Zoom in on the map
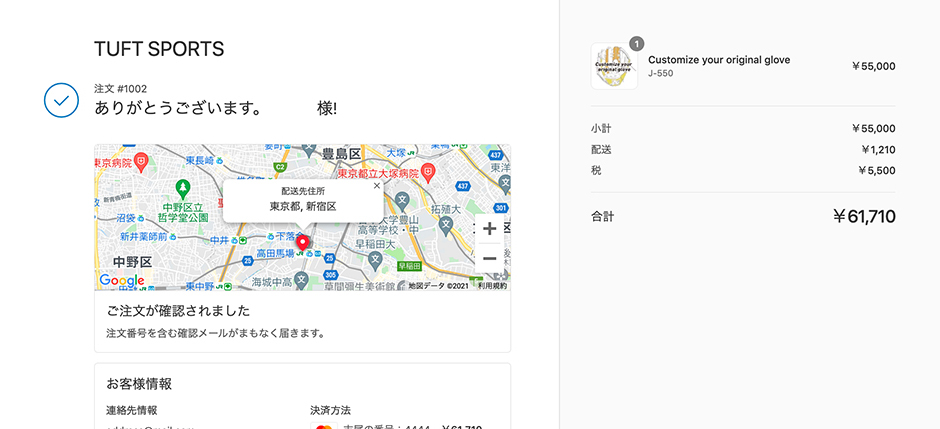The width and height of the screenshot is (940, 429). click(489, 228)
